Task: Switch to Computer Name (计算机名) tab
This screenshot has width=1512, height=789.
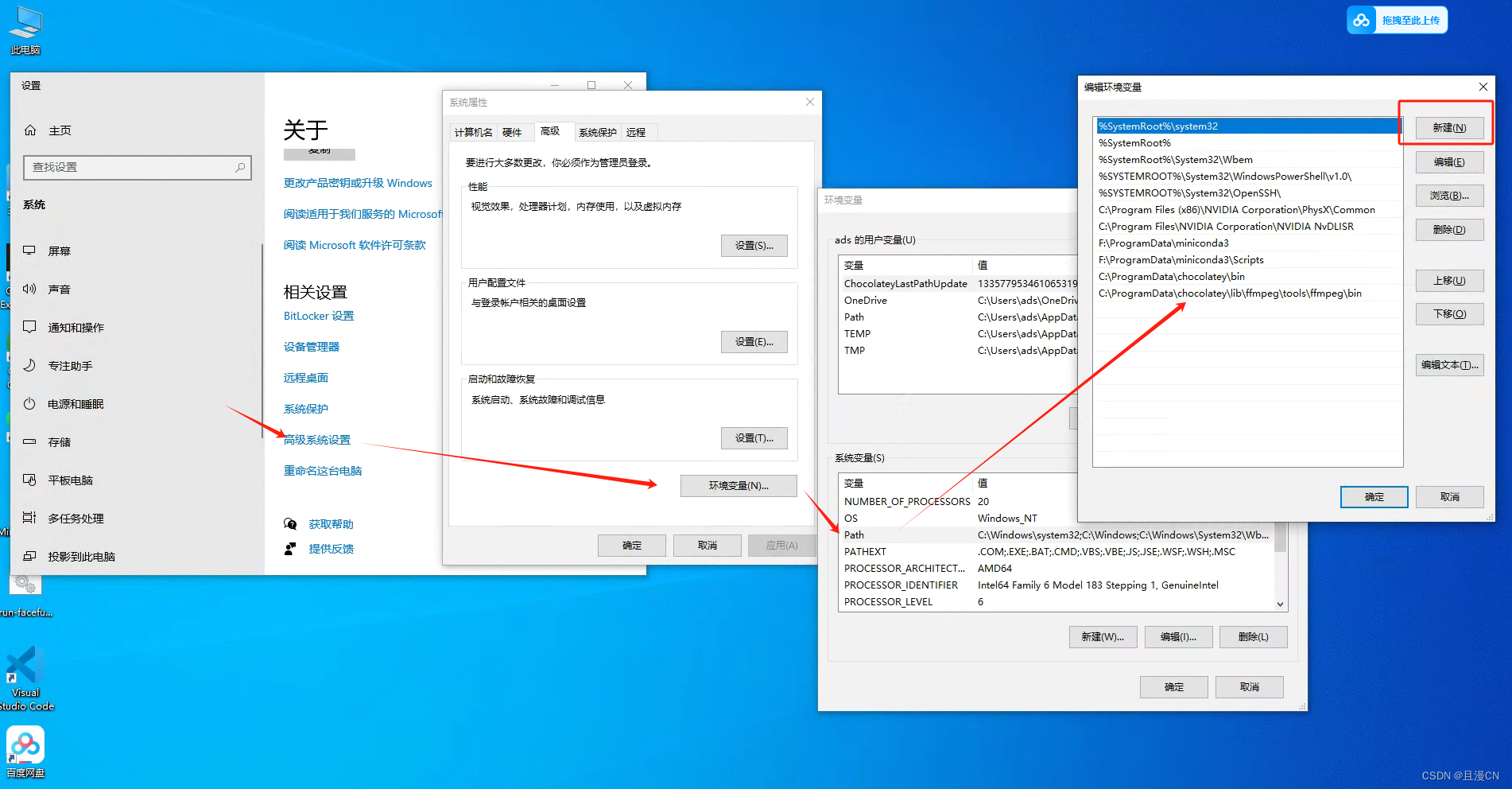Action: tap(473, 132)
